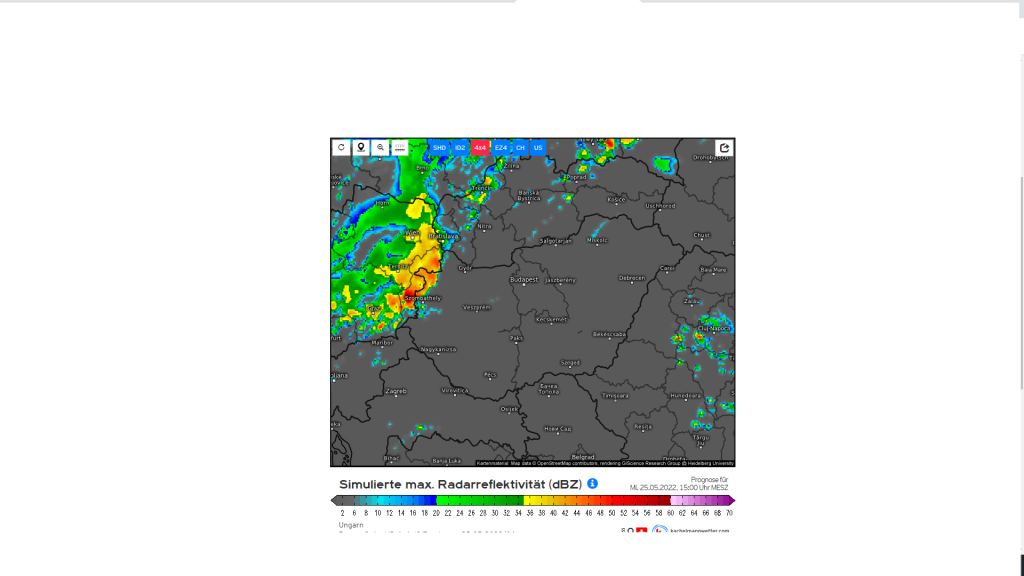Pick the US model button
The image size is (1024, 576).
click(x=538, y=147)
